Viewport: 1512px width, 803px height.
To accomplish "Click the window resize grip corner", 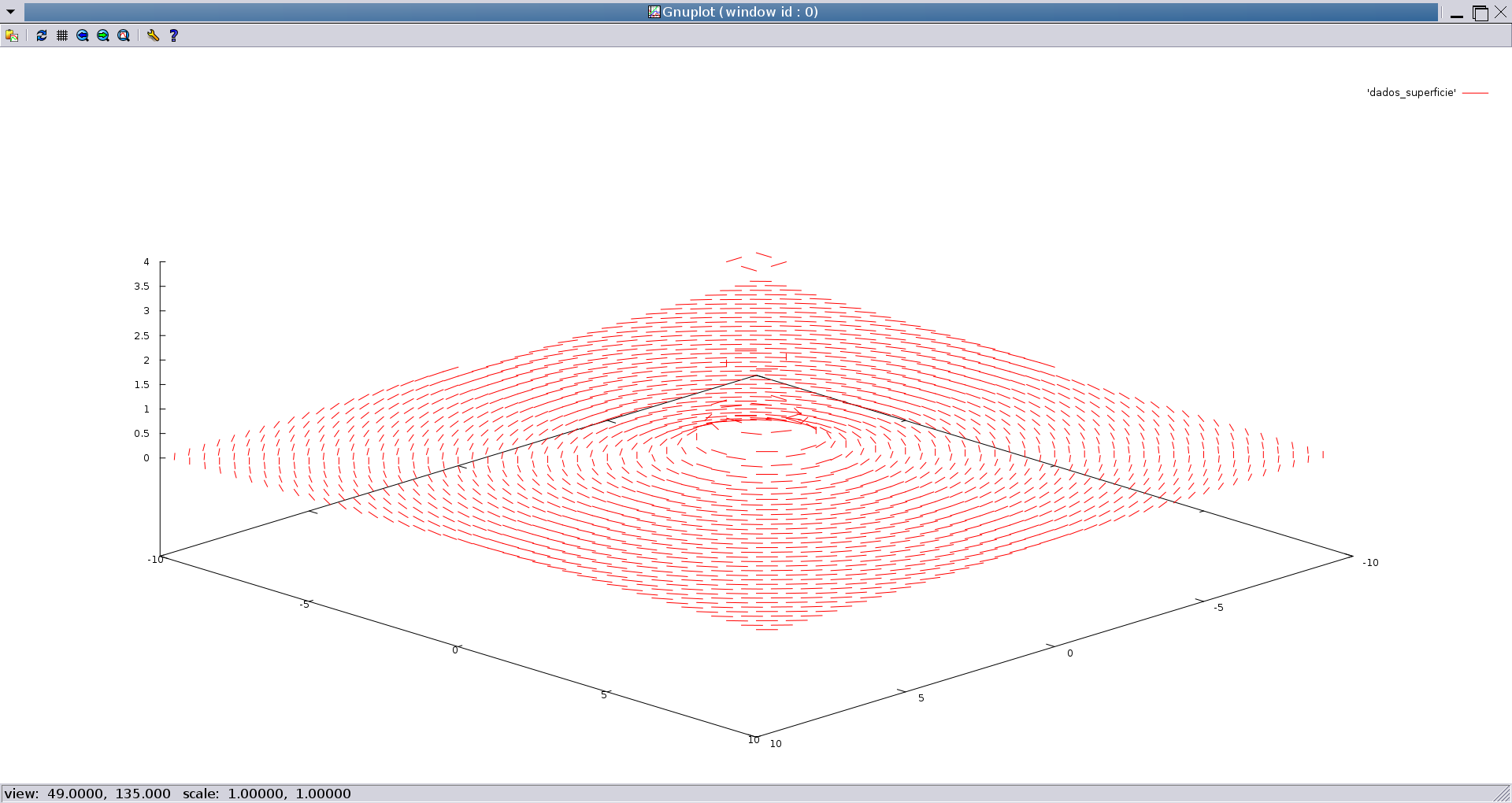I will point(1503,794).
